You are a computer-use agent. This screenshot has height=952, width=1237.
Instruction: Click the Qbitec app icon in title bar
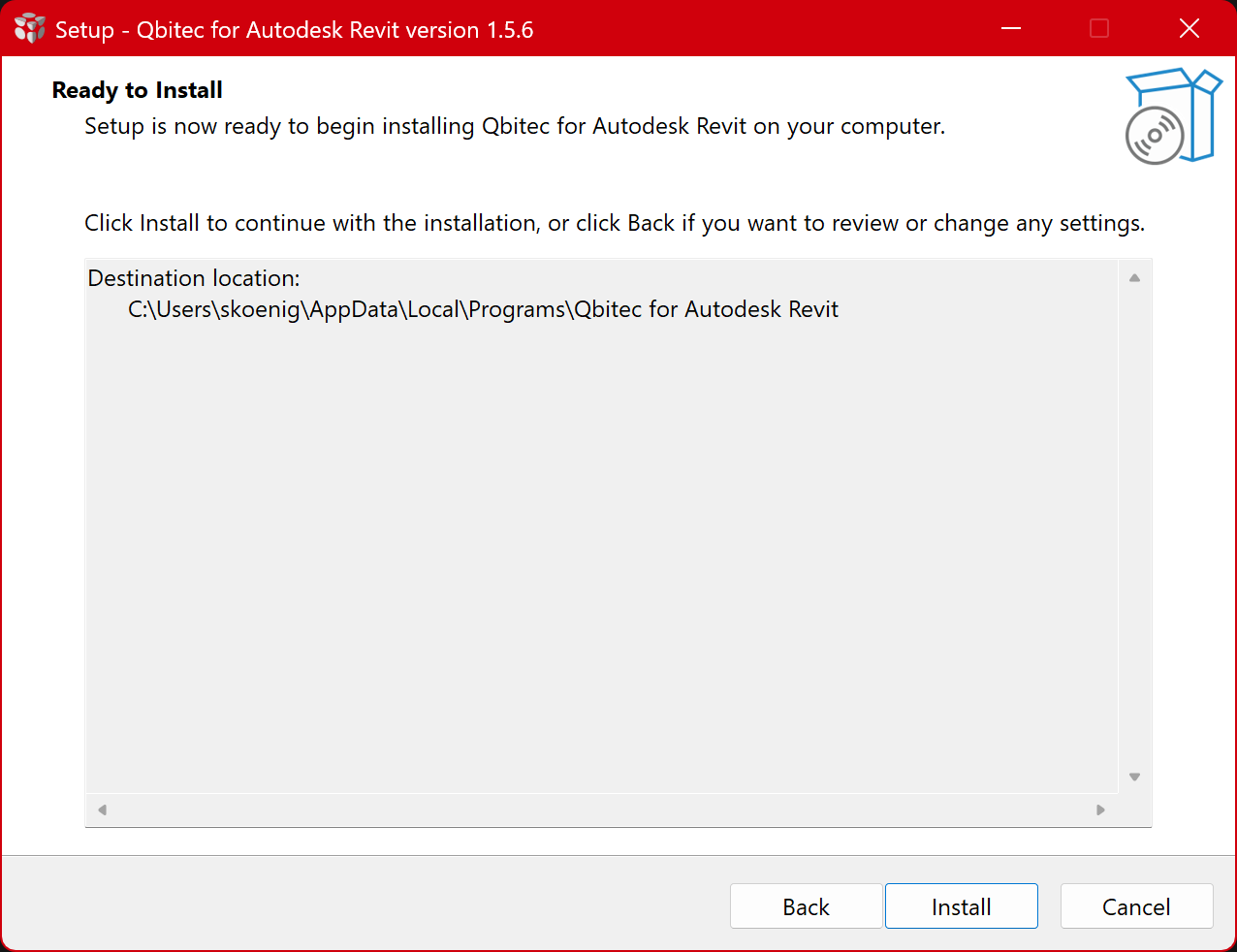point(30,29)
